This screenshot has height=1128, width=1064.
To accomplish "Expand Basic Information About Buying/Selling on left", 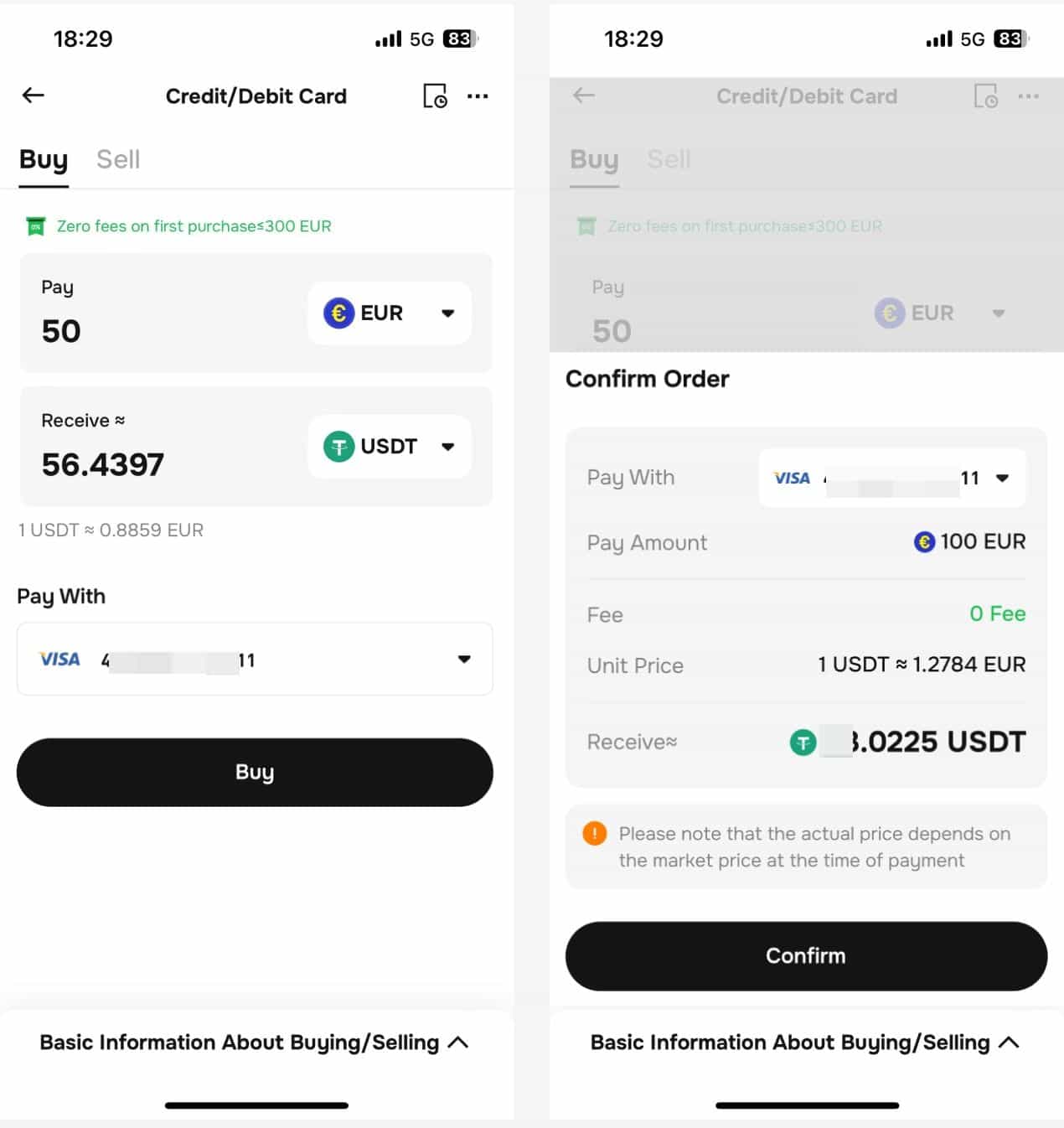I will tap(254, 1043).
